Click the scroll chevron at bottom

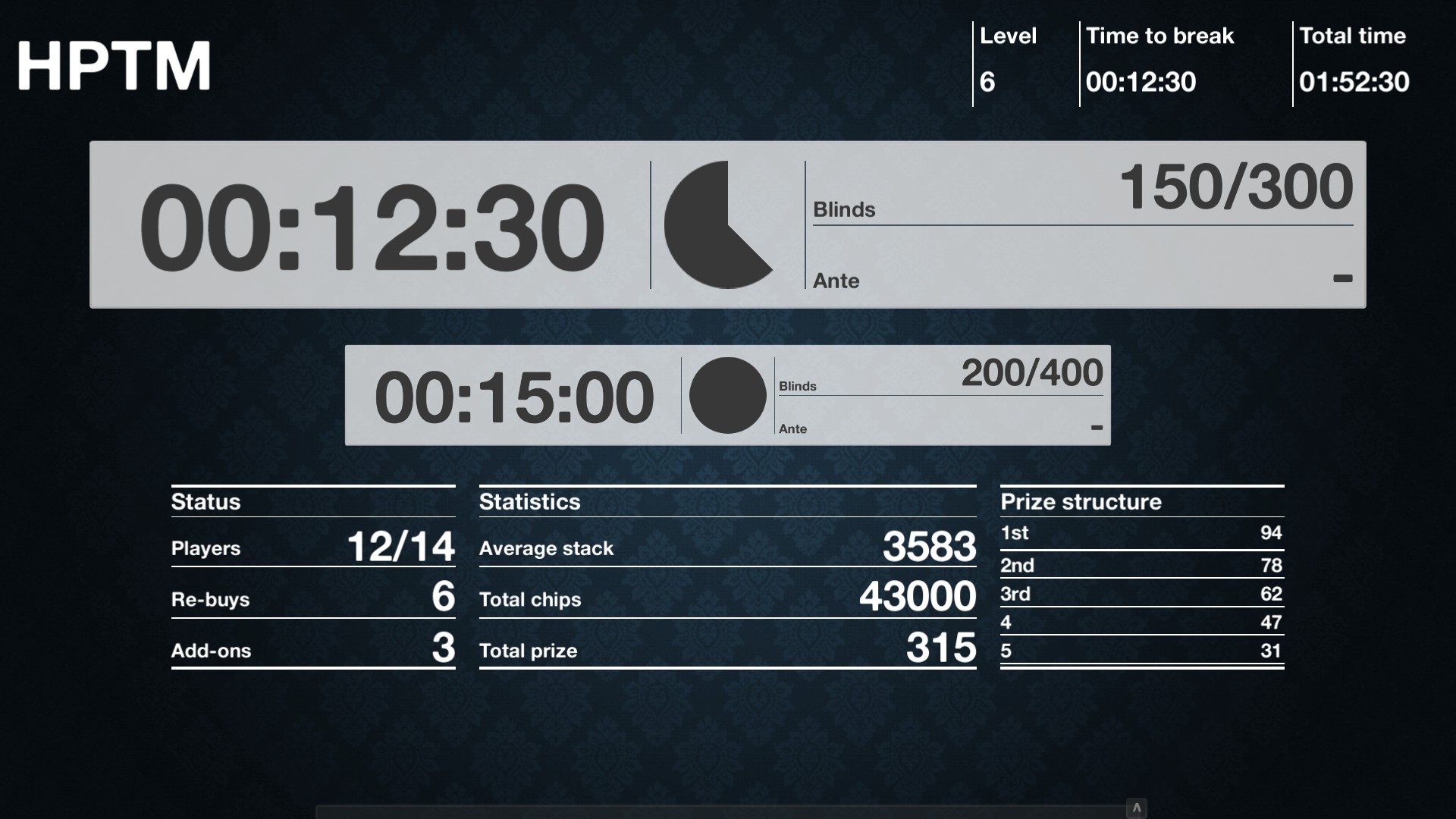1136,807
